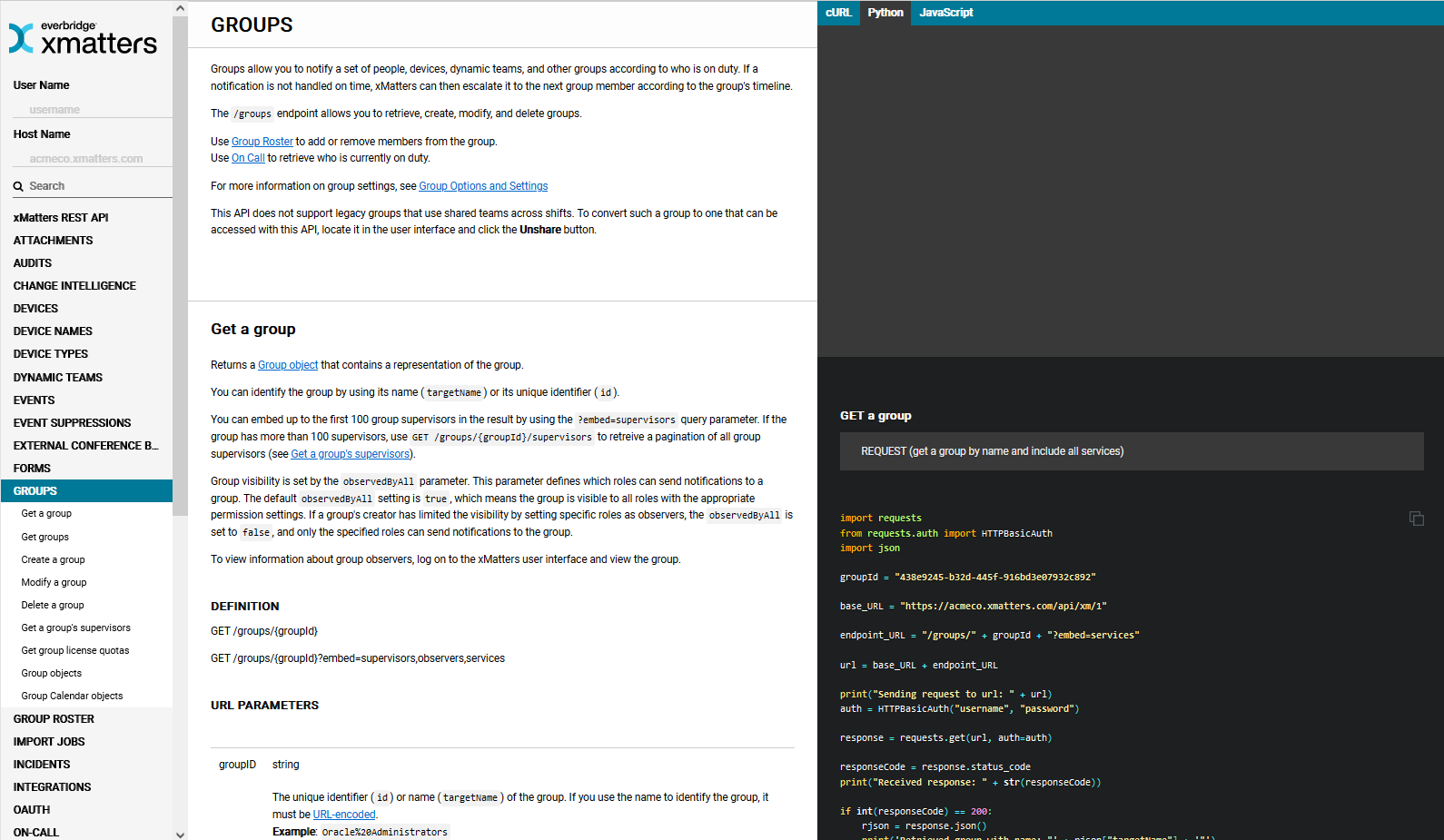Go to 'Group objects' sidebar item
Image resolution: width=1444 pixels, height=840 pixels.
(51, 673)
